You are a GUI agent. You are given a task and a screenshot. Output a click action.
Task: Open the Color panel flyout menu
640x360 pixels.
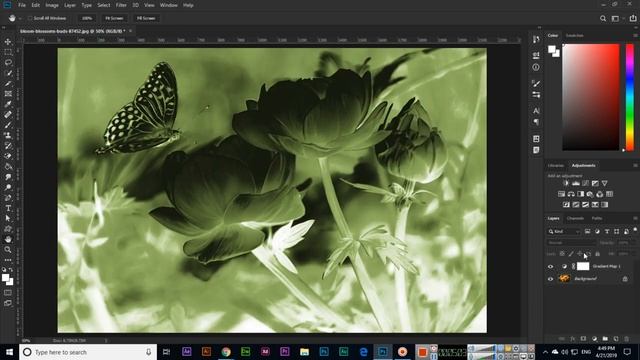pyautogui.click(x=635, y=36)
